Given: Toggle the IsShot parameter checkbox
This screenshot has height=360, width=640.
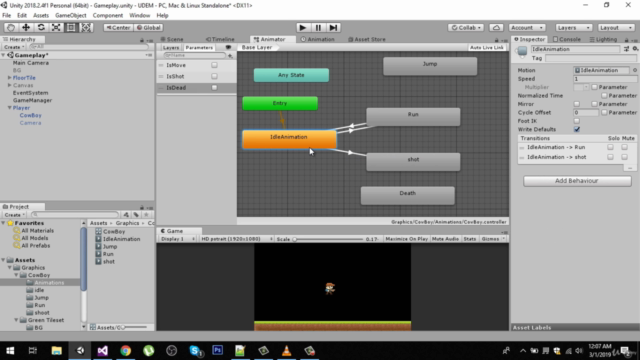Looking at the screenshot, I should point(214,76).
